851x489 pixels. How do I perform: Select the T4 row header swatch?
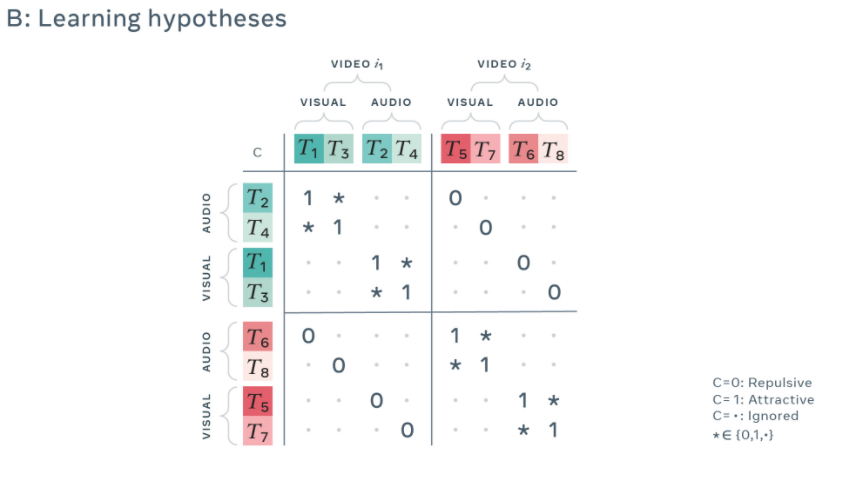[258, 227]
